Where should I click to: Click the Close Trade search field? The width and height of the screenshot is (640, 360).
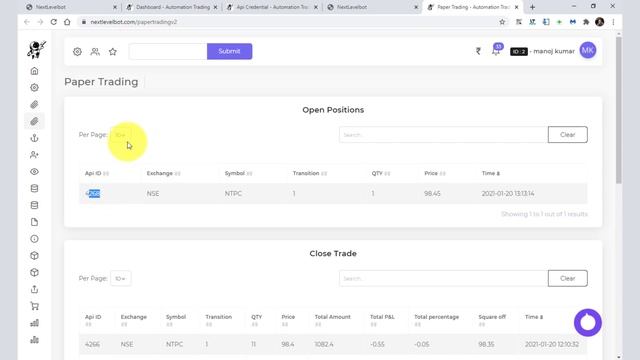pos(443,278)
